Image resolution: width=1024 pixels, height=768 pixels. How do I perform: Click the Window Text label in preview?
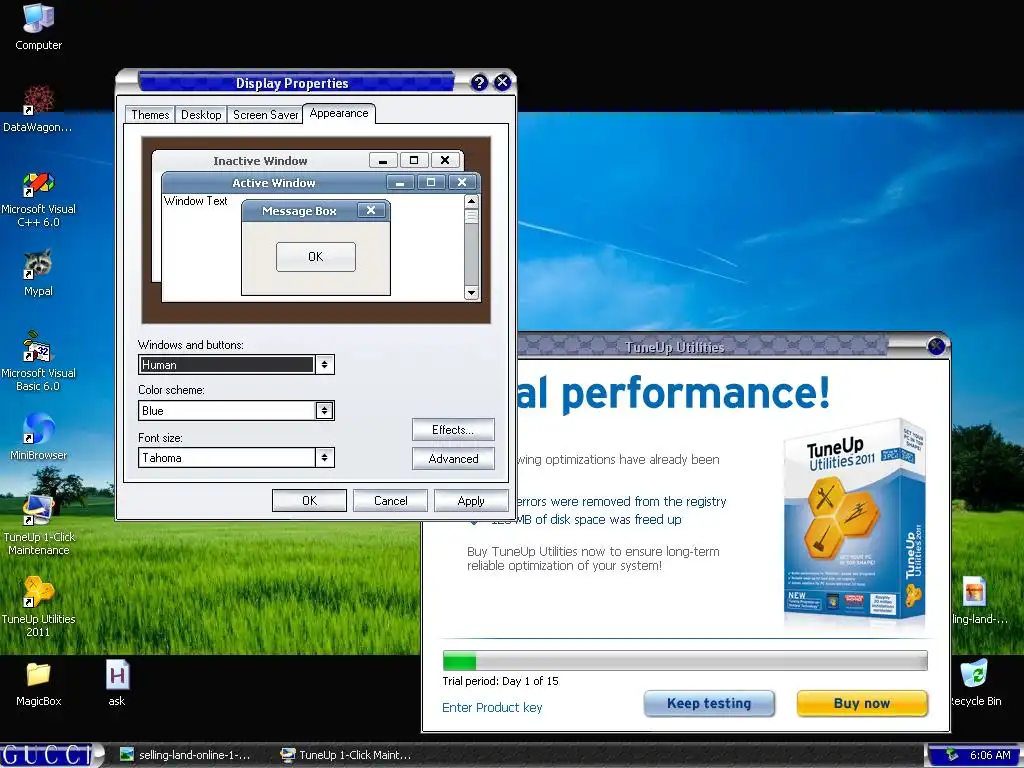(195, 201)
